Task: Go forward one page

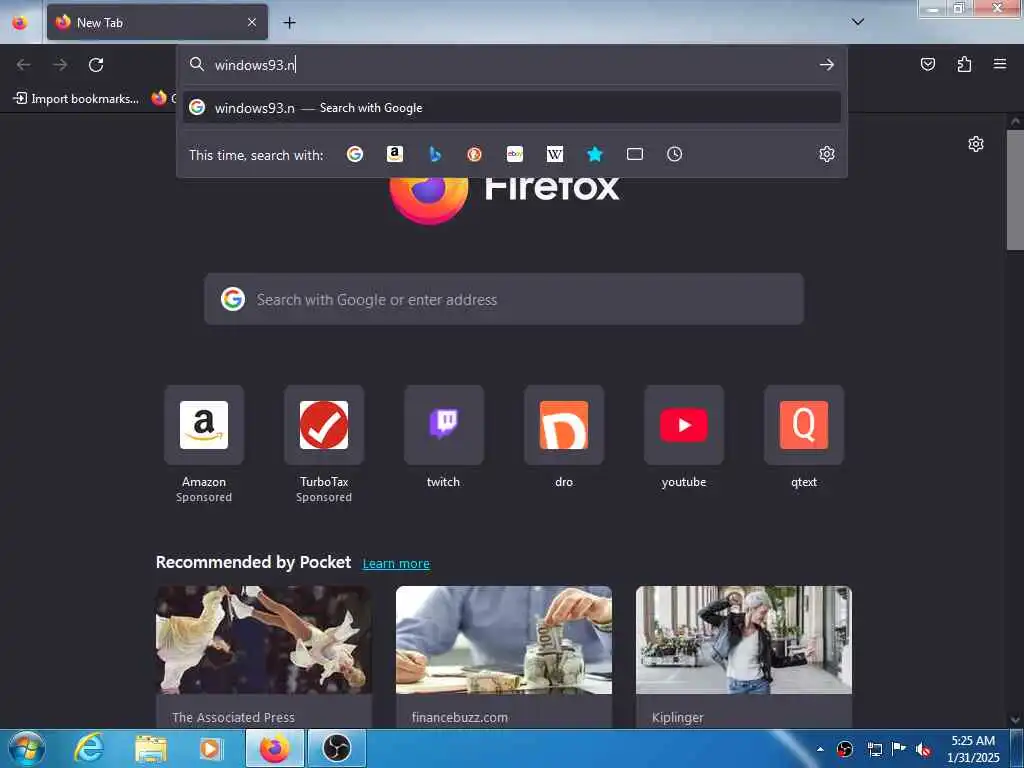Action: [x=60, y=65]
